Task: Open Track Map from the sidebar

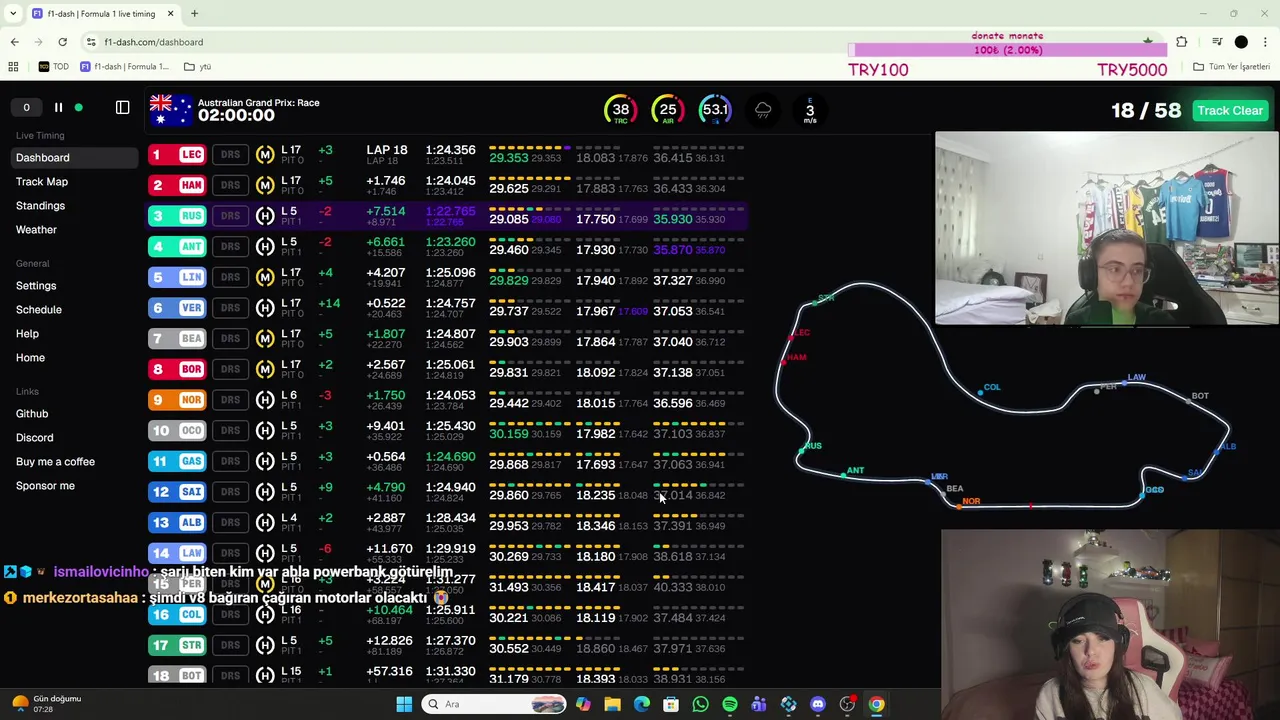Action: [x=42, y=181]
